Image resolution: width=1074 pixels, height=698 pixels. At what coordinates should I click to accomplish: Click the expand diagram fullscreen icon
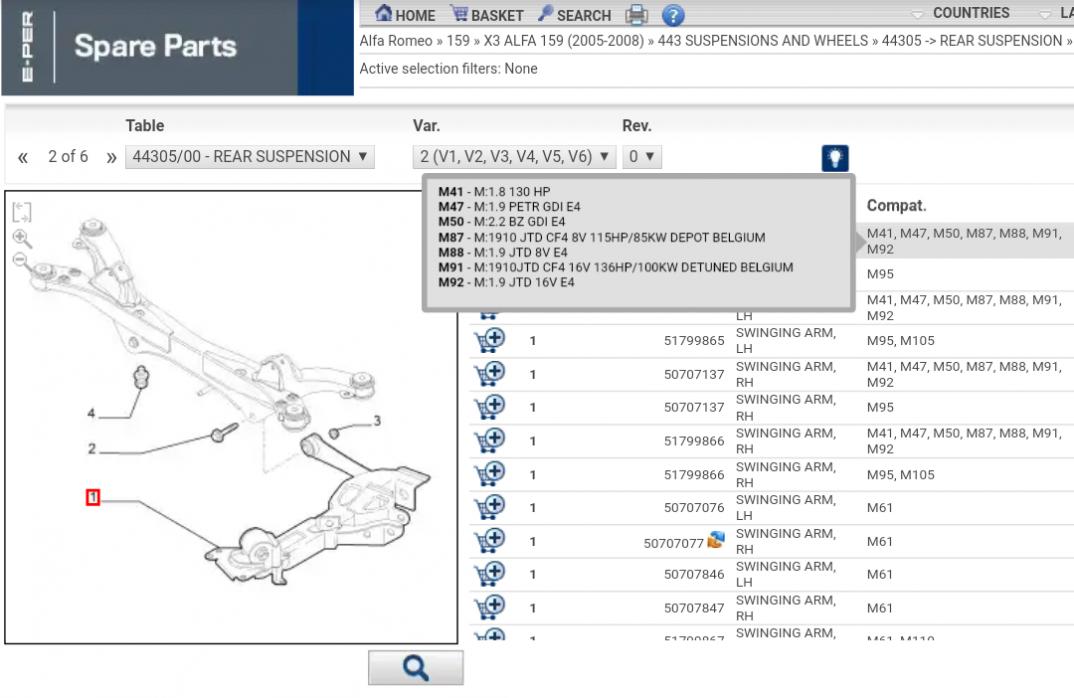pyautogui.click(x=22, y=212)
